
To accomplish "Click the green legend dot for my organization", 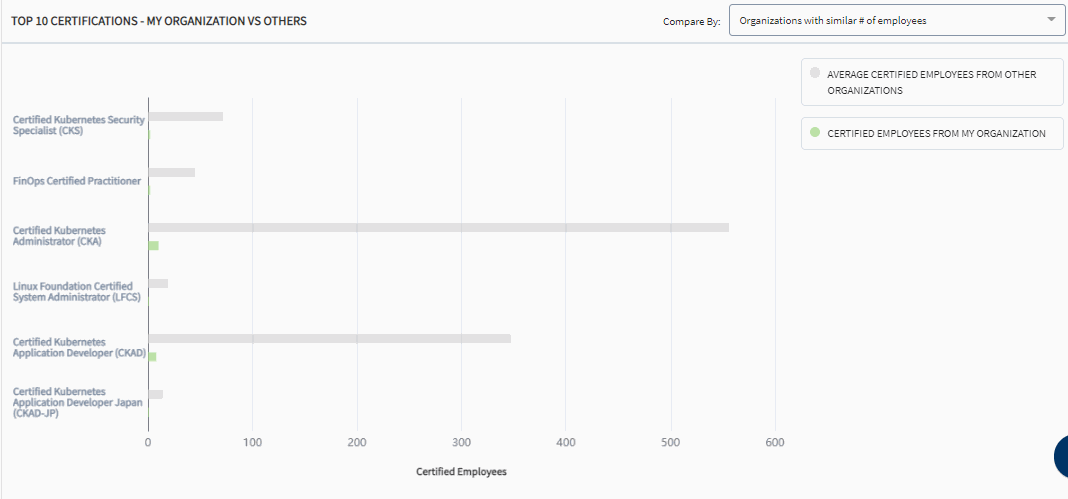I will point(815,133).
